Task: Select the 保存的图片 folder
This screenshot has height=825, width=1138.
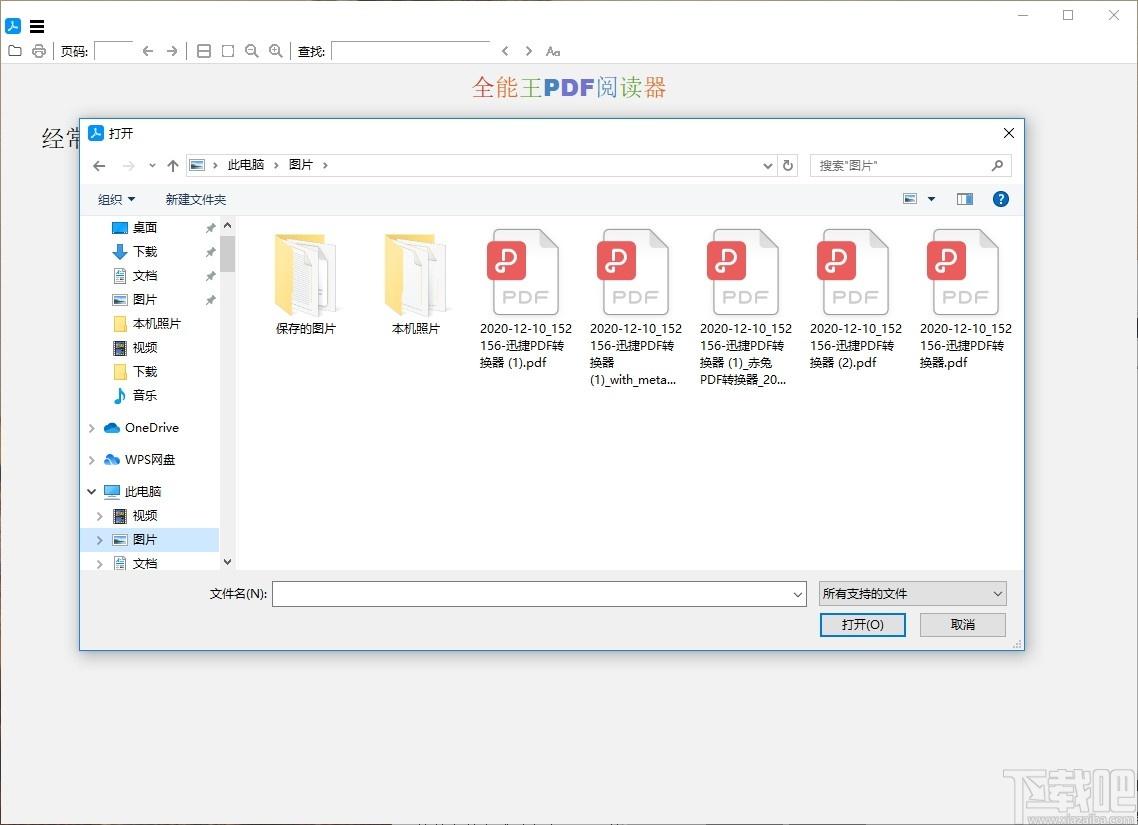Action: [306, 283]
